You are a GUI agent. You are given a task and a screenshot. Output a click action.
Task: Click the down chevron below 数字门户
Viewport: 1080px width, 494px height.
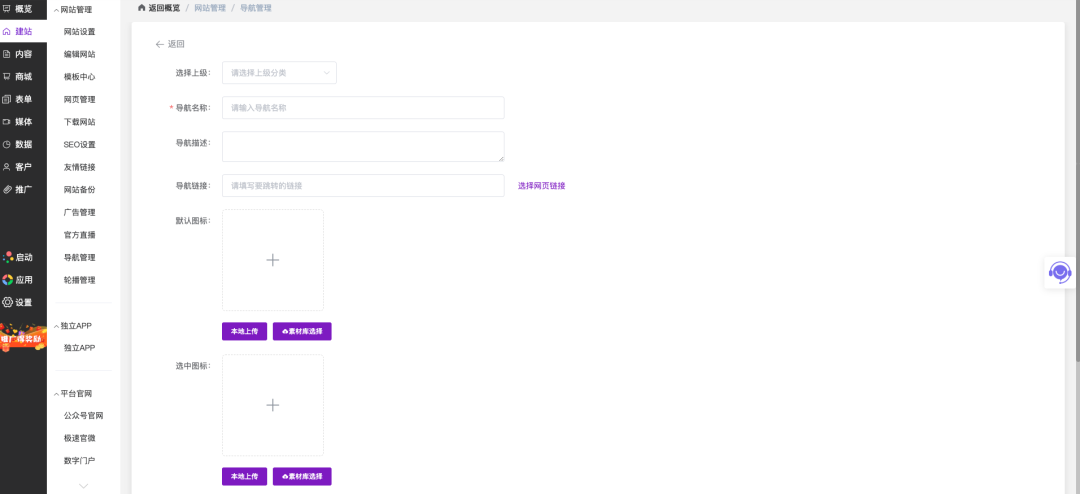coord(83,486)
